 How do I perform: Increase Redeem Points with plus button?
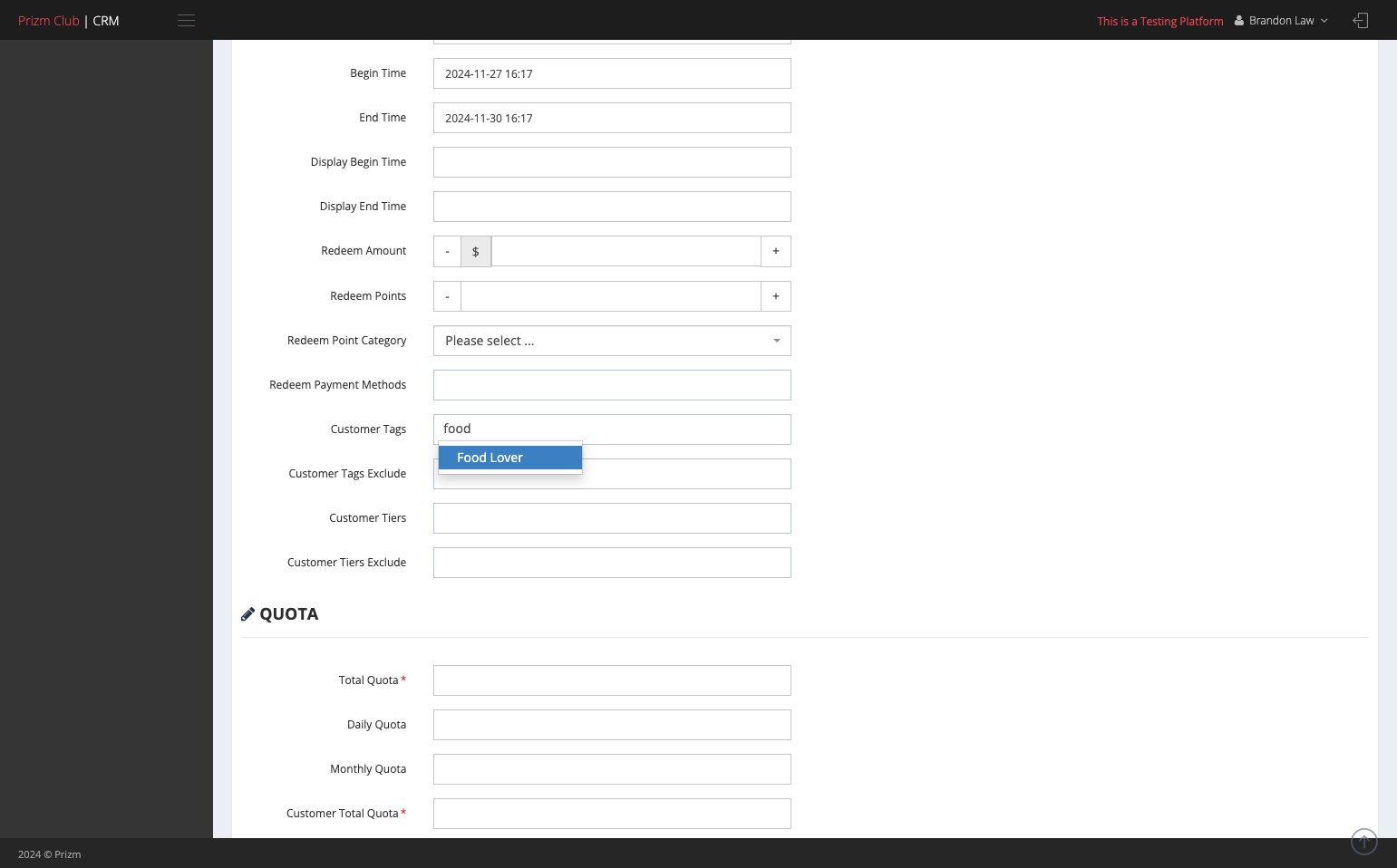[776, 296]
